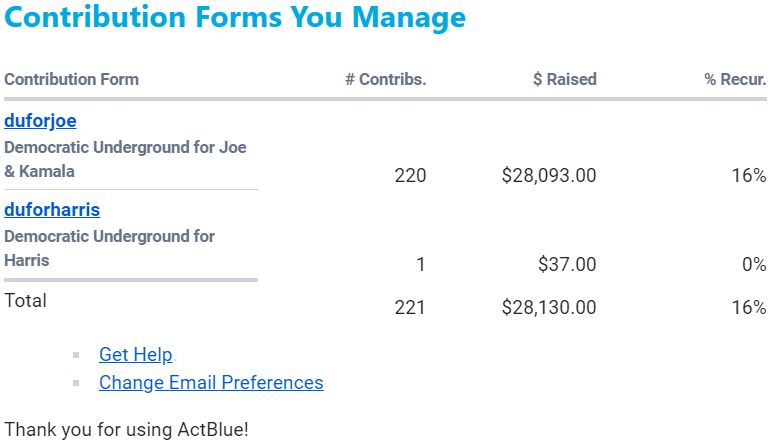Click the $ Raised column header
Viewport: 777px width, 443px height.
point(564,79)
